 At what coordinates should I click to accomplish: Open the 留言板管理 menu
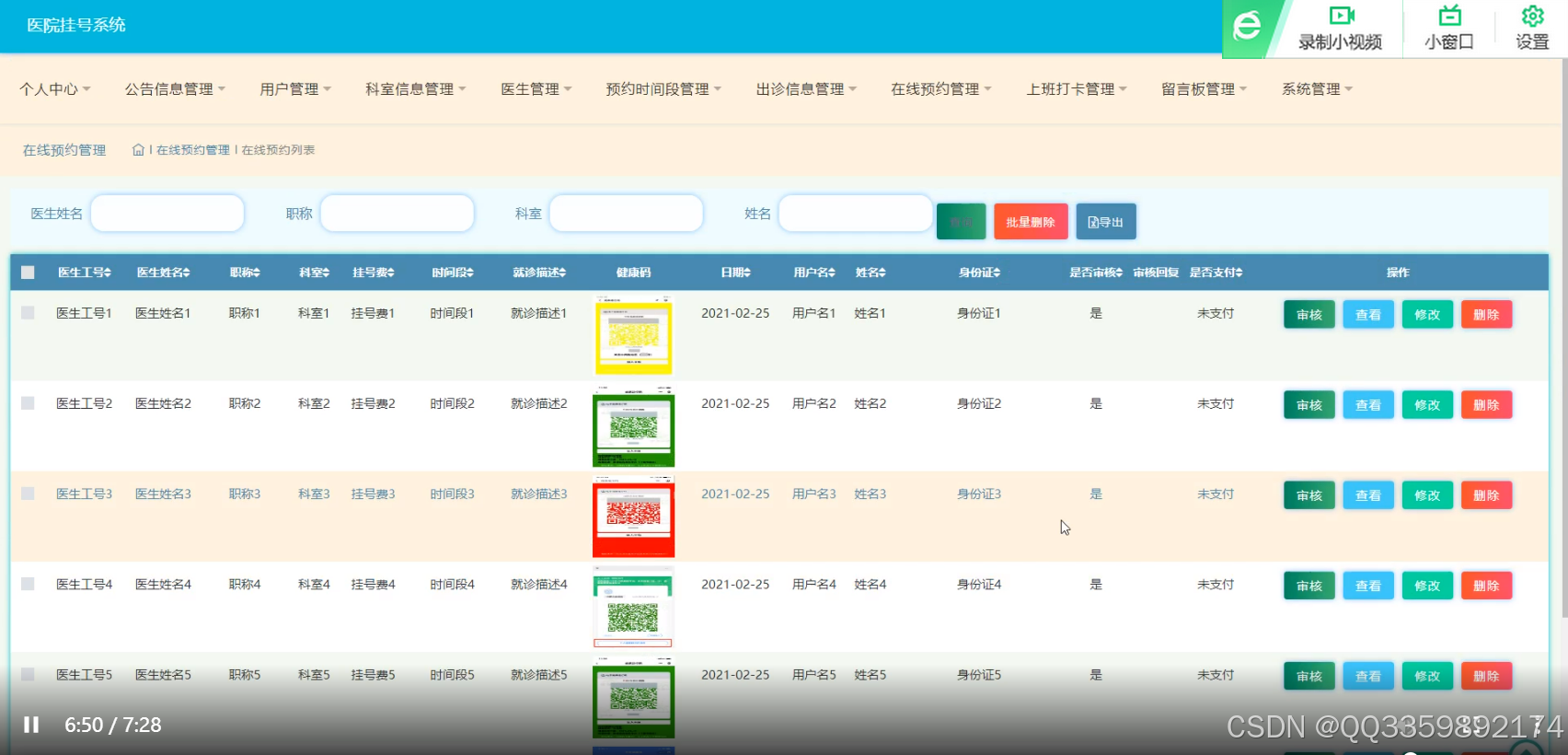1204,89
